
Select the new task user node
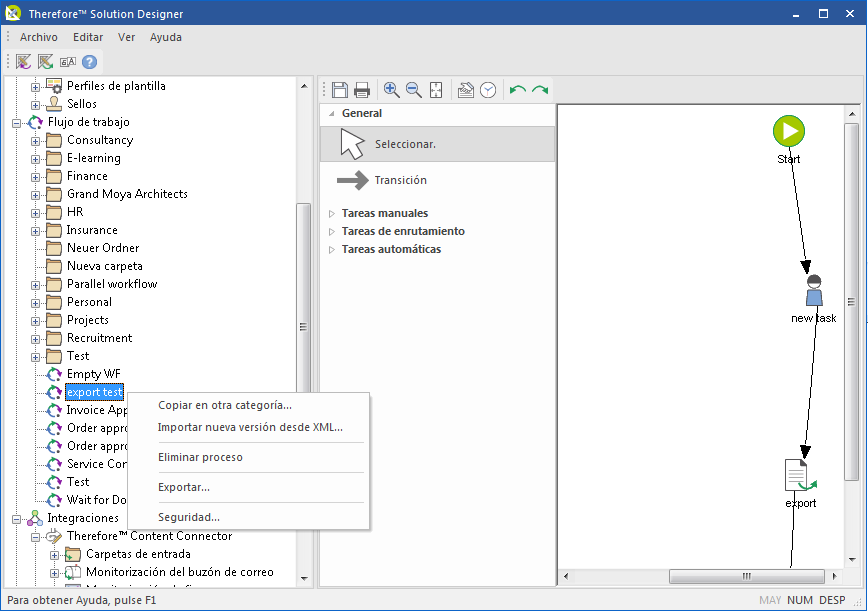814,291
